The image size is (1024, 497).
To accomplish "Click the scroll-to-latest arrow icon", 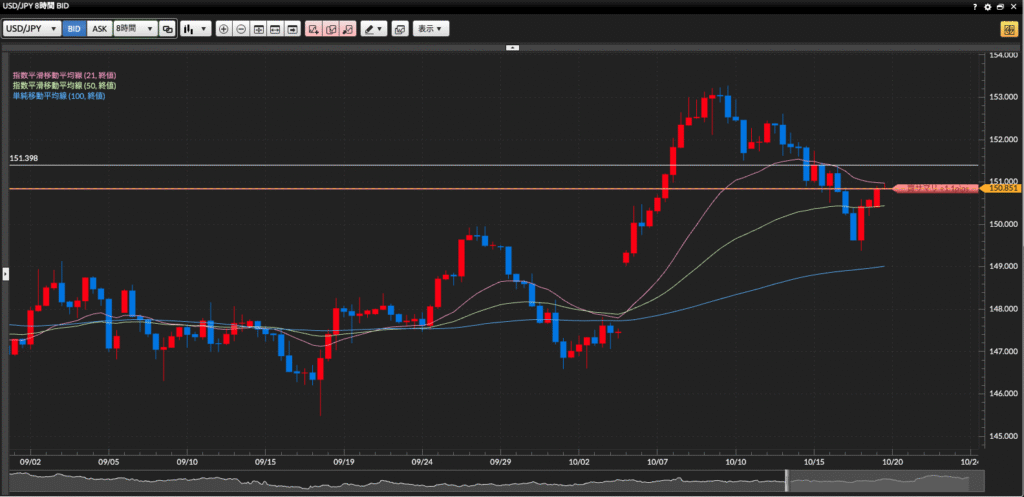I will [293, 29].
